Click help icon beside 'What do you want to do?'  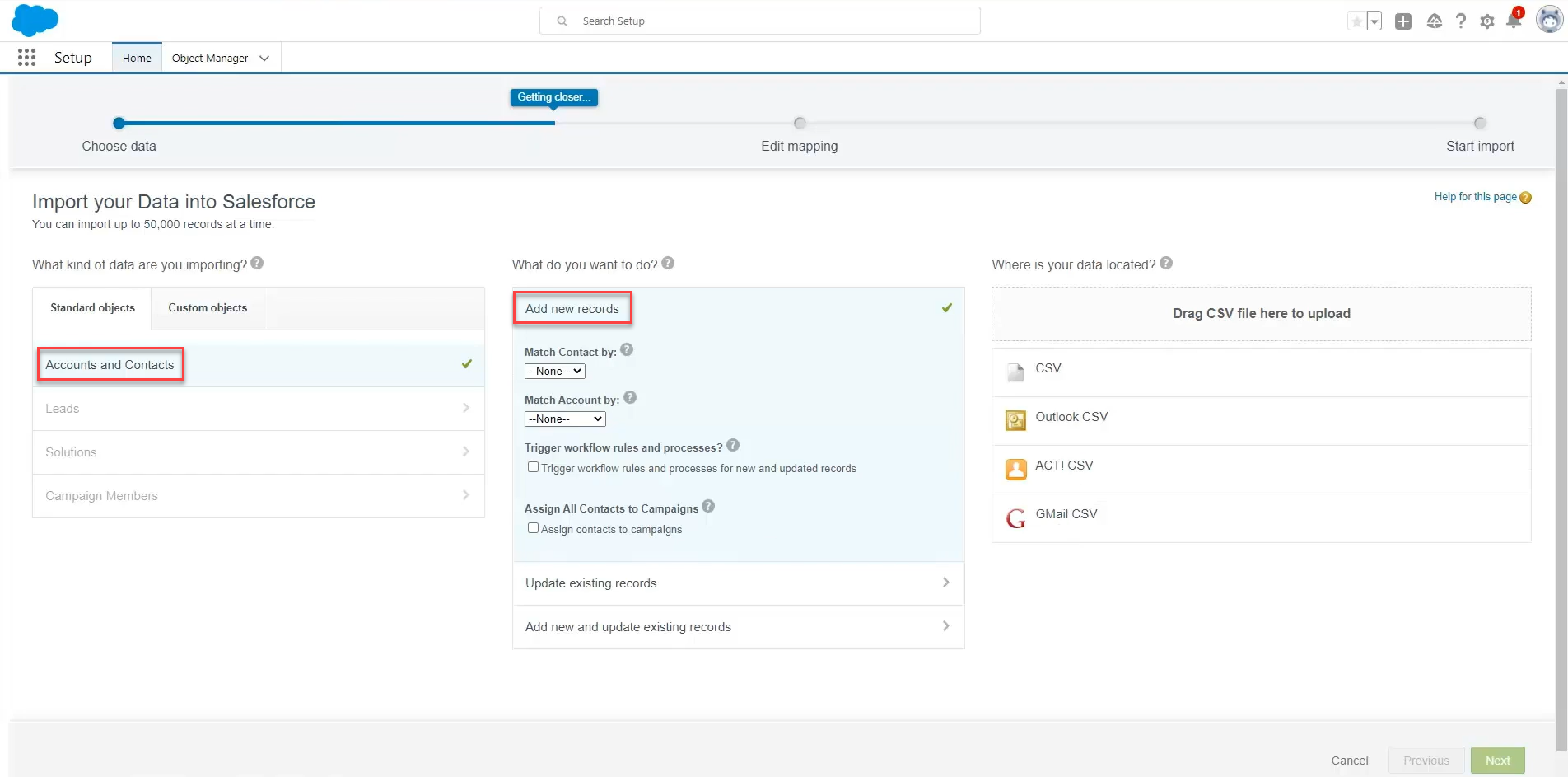coord(668,264)
